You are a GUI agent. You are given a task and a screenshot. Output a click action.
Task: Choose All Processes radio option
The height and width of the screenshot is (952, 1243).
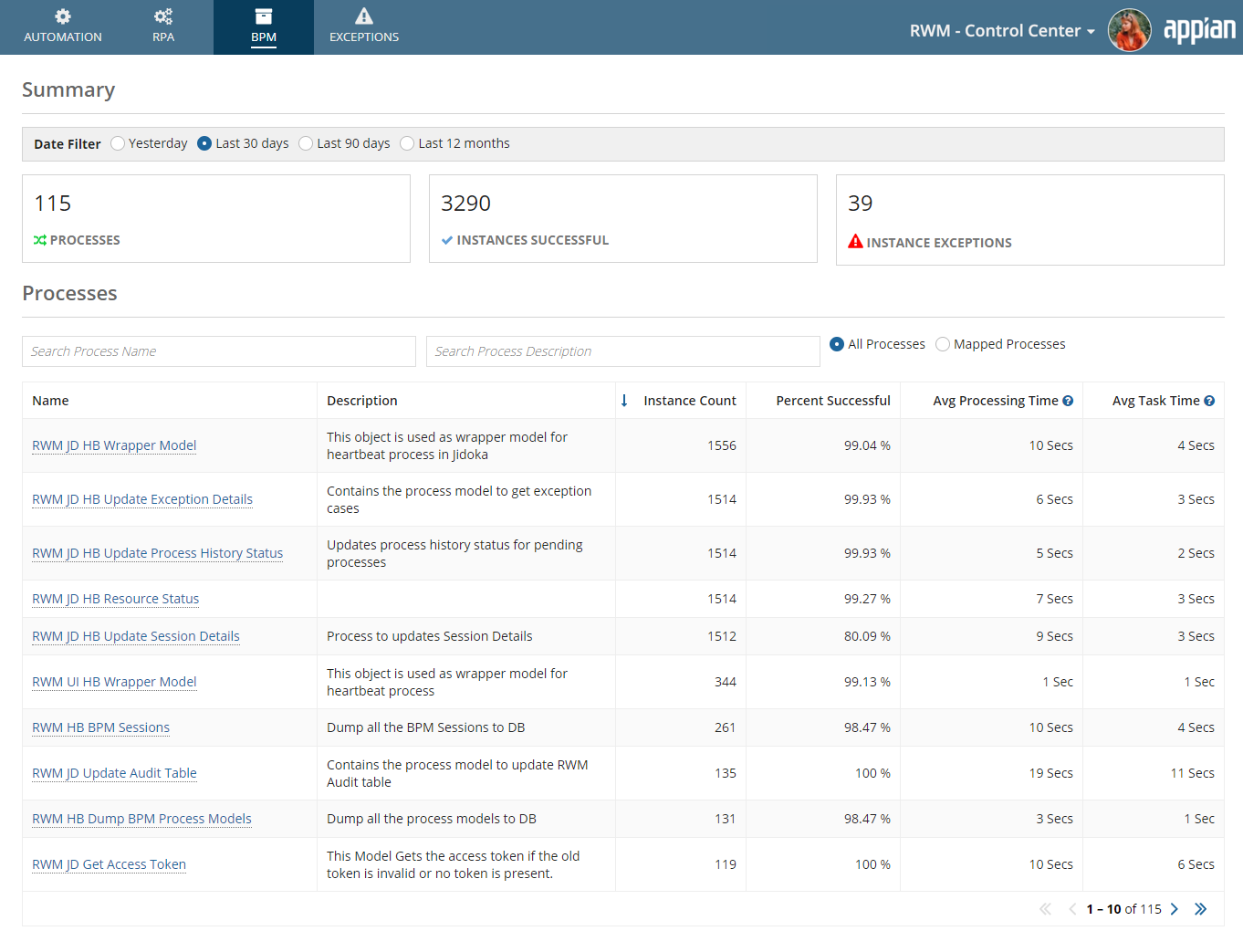pos(837,344)
